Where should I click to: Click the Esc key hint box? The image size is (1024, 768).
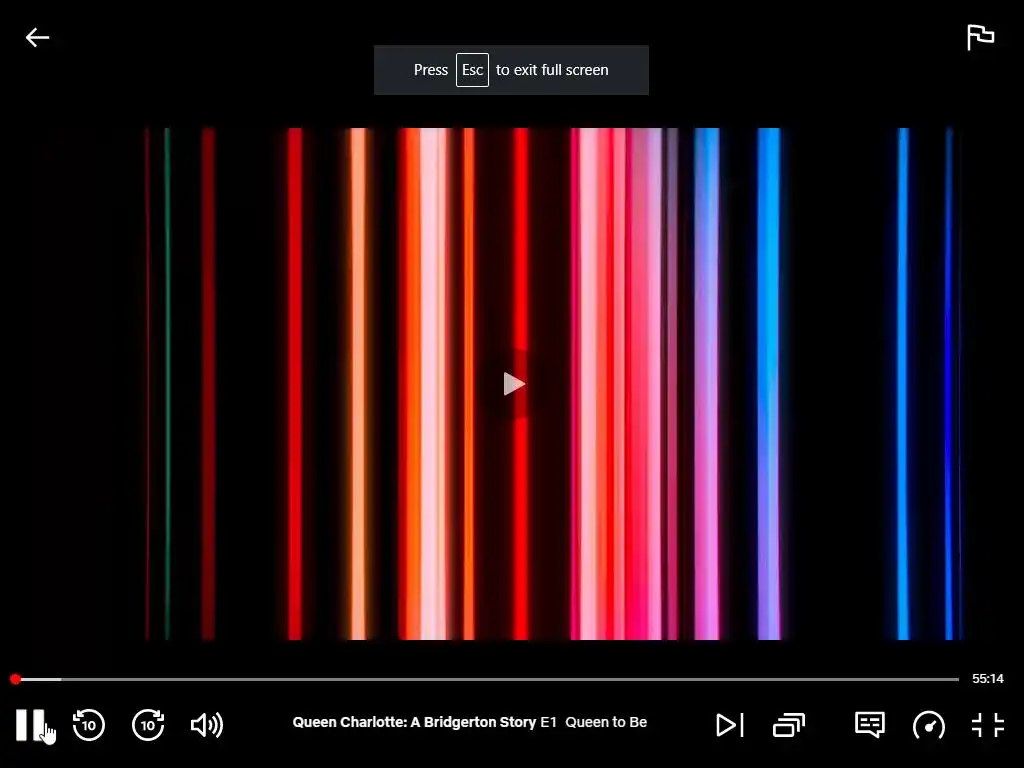pyautogui.click(x=472, y=70)
